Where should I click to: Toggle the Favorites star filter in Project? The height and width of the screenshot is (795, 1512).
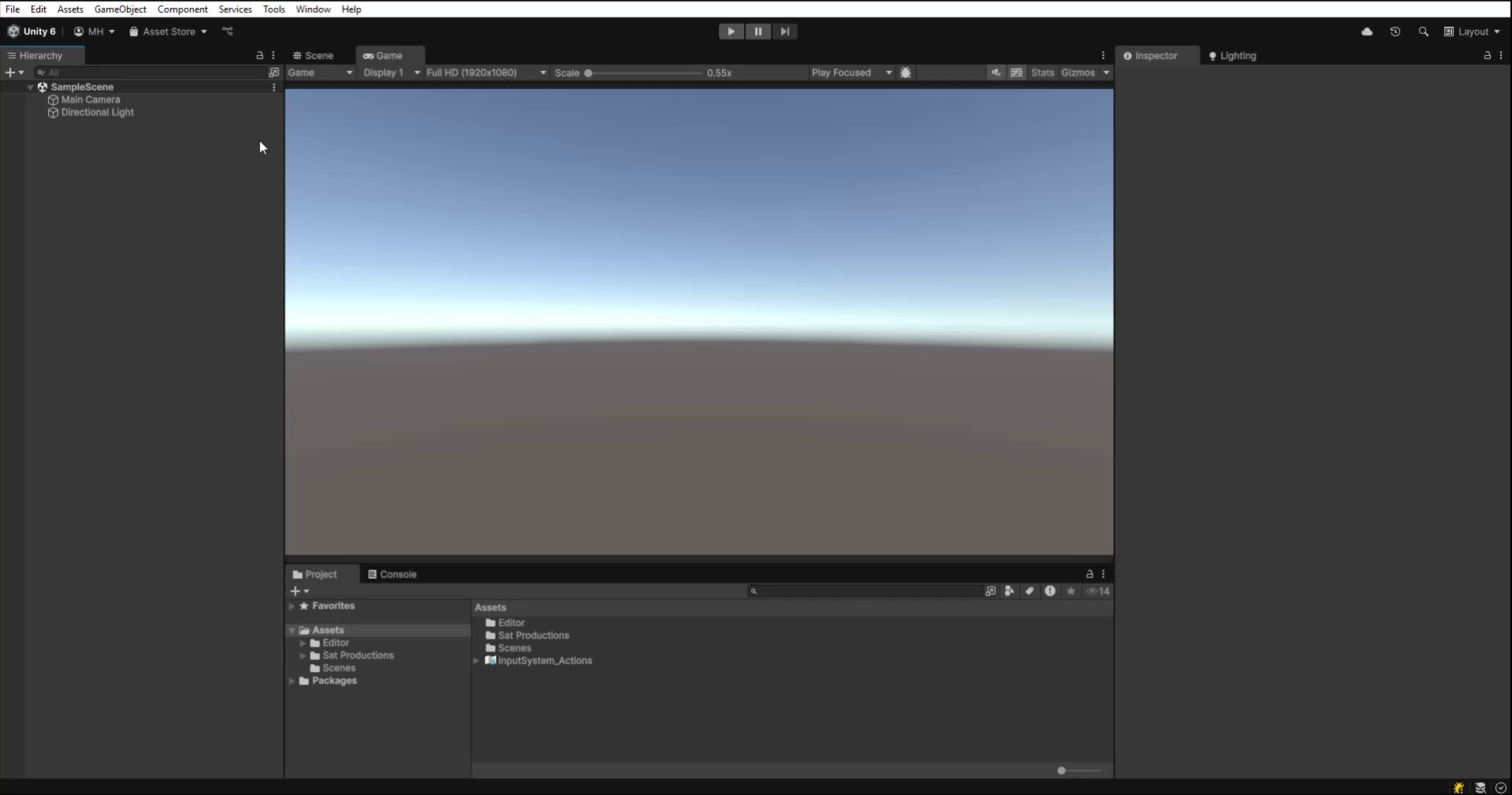1071,591
